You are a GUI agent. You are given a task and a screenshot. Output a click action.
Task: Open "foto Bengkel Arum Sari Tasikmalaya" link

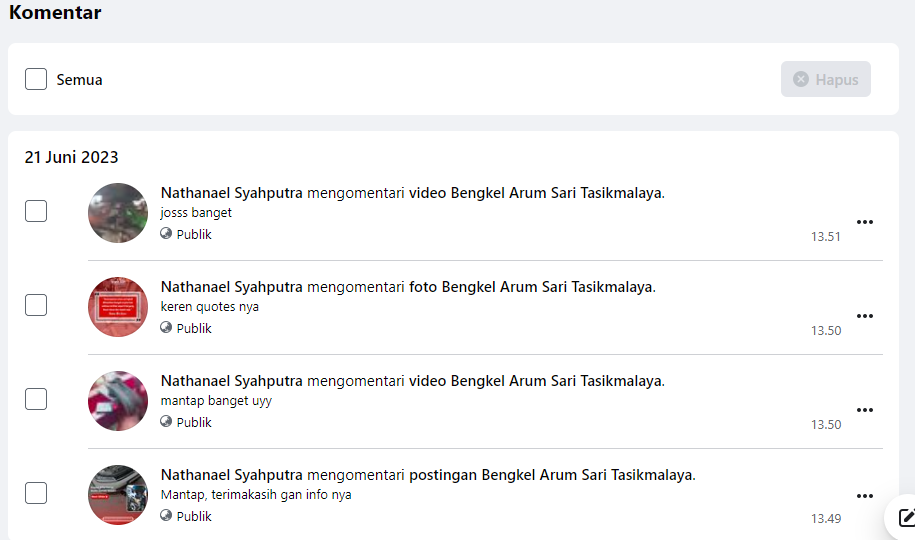tap(532, 287)
